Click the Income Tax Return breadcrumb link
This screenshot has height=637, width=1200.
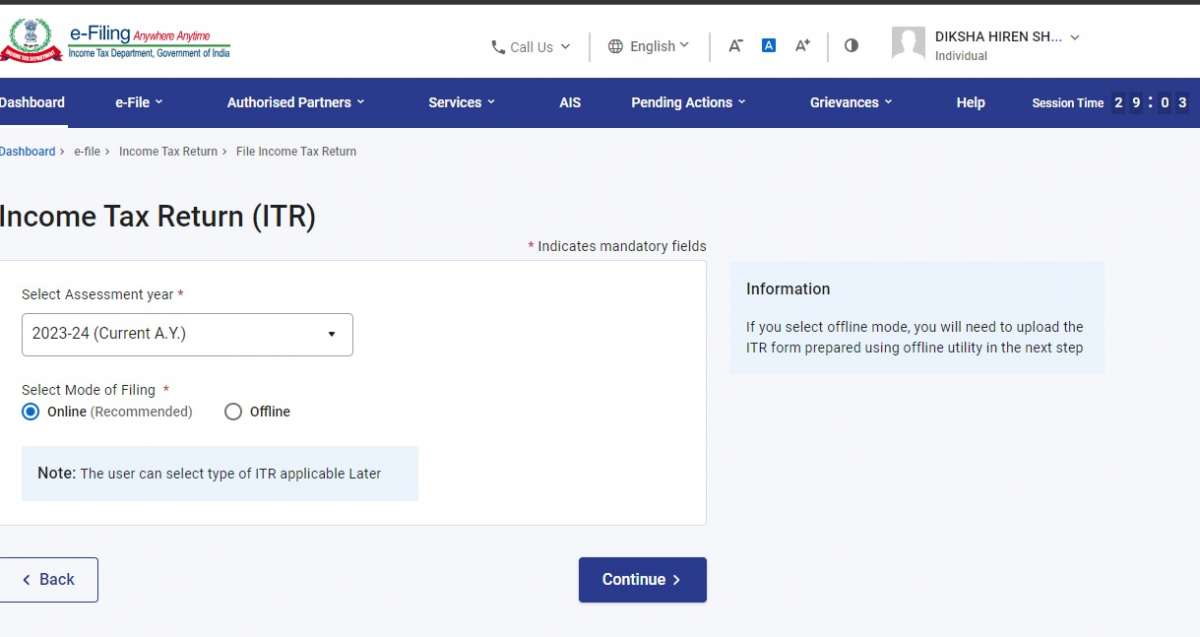168,151
